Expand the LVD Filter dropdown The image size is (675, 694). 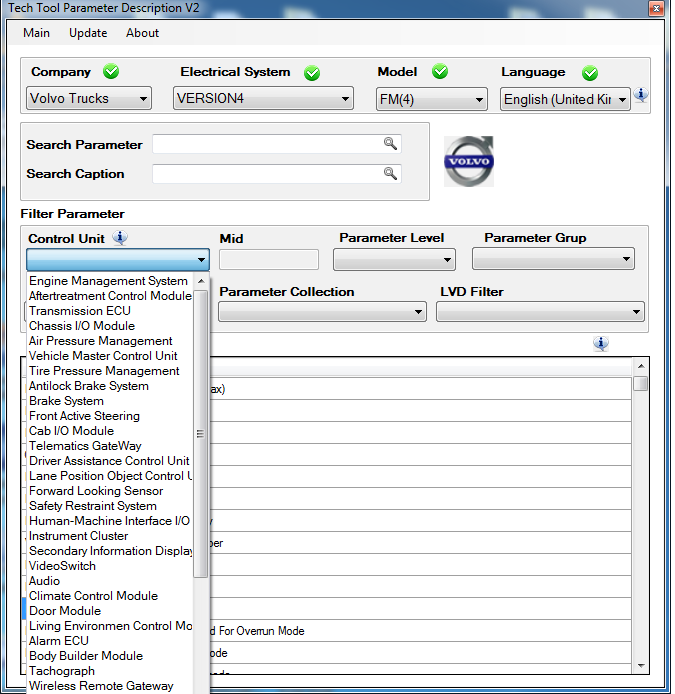[x=539, y=312]
